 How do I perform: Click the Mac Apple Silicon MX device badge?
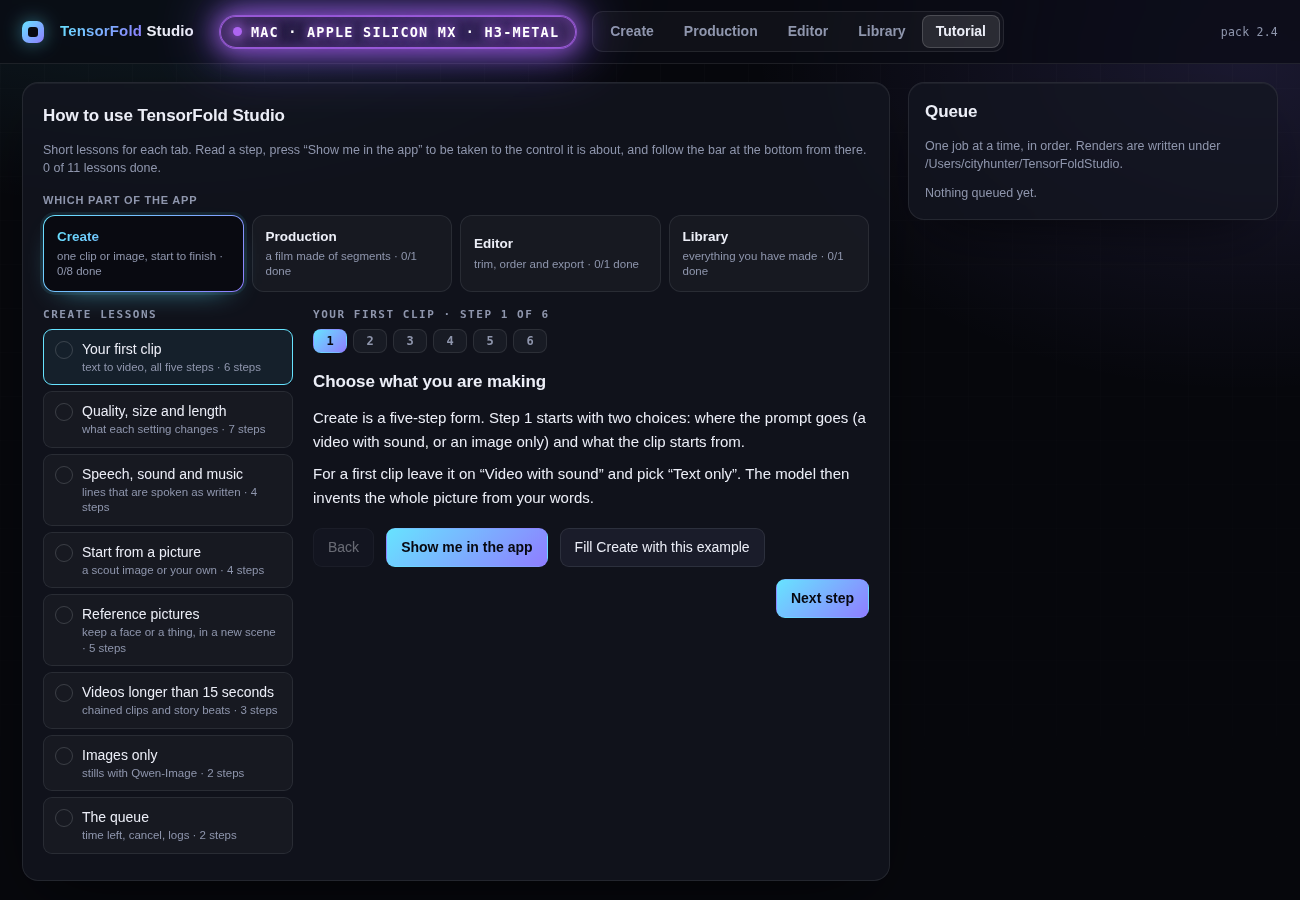point(398,32)
